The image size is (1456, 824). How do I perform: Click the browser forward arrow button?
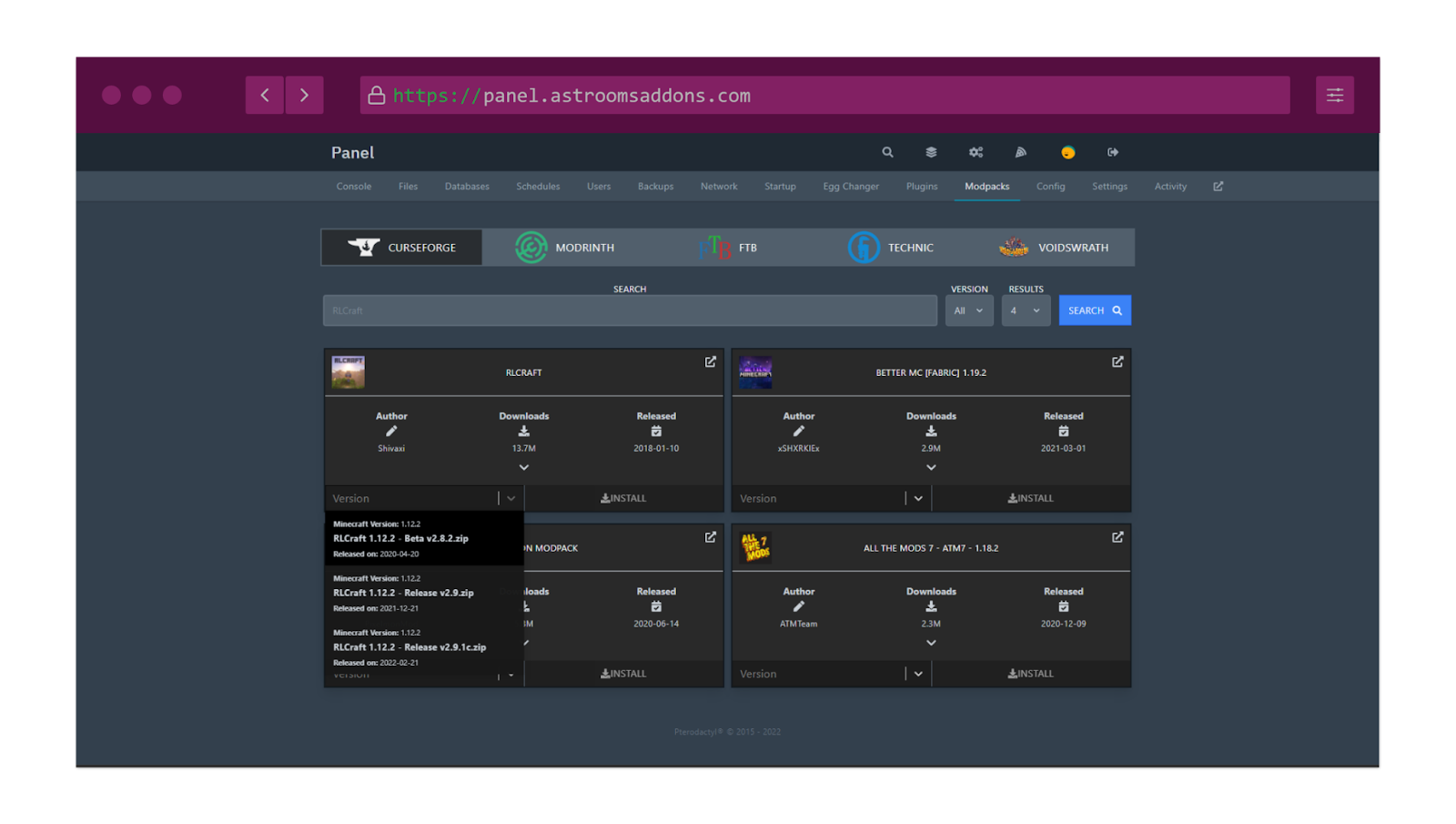pos(305,95)
